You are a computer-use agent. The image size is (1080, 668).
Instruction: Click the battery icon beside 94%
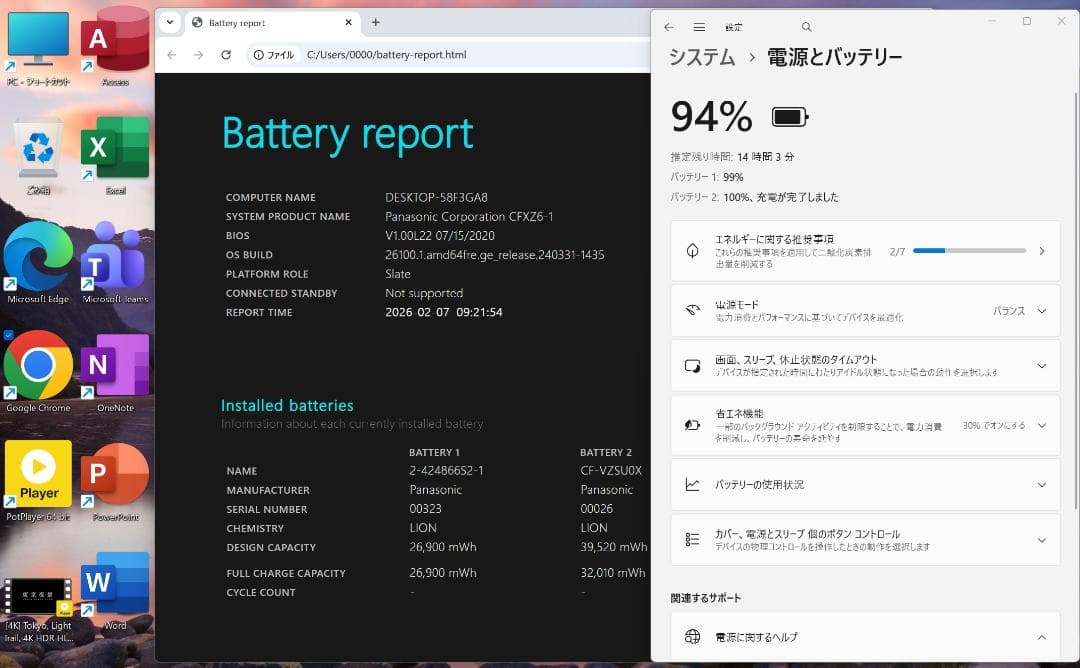(x=788, y=115)
